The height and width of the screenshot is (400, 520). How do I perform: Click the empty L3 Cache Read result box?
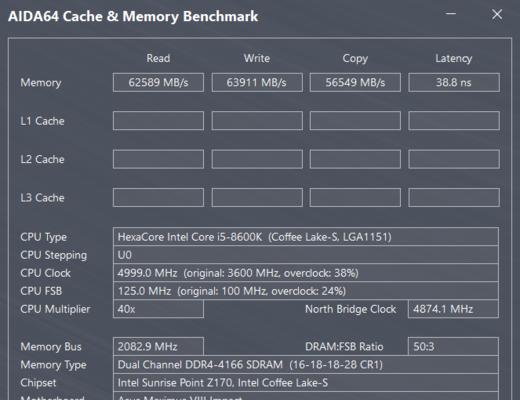(x=158, y=198)
